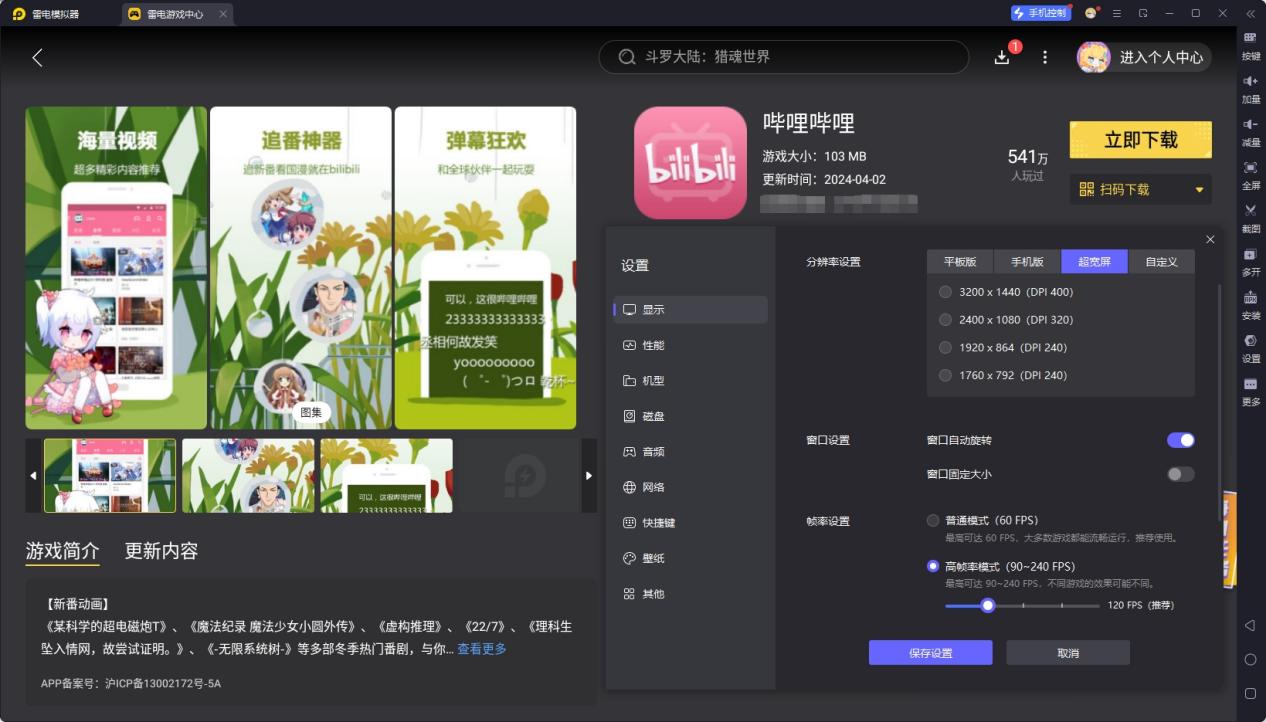Click the title bar pop-out window icon

point(1143,13)
